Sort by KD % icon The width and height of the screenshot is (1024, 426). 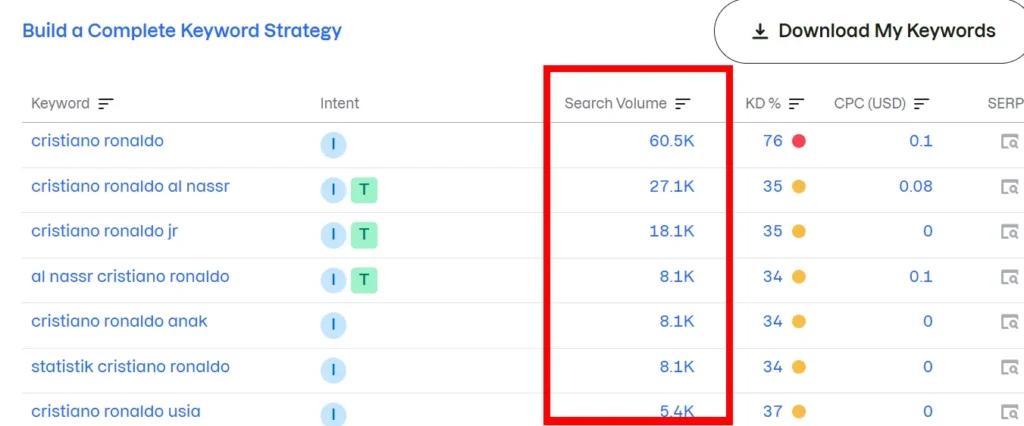796,103
